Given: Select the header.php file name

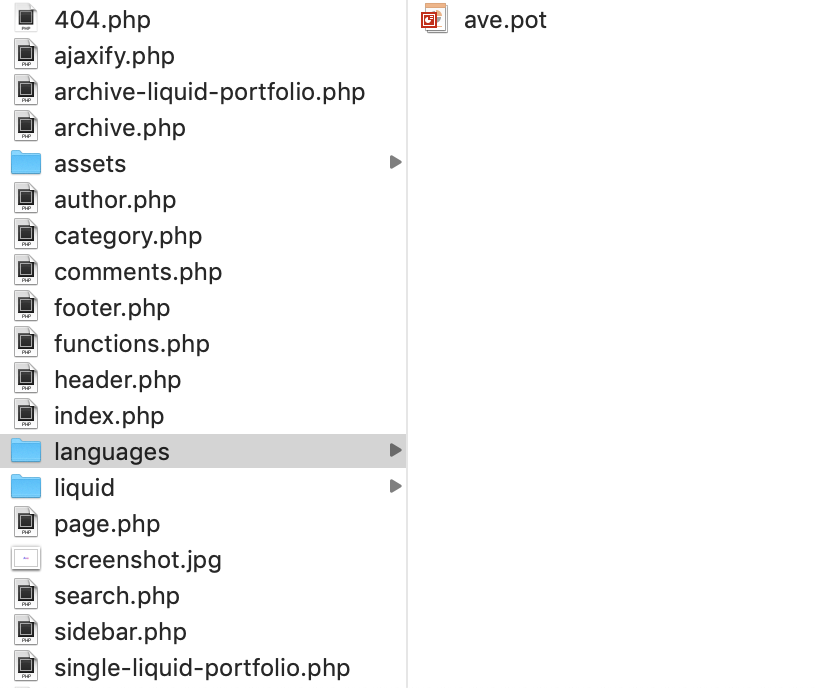Looking at the screenshot, I should [118, 380].
